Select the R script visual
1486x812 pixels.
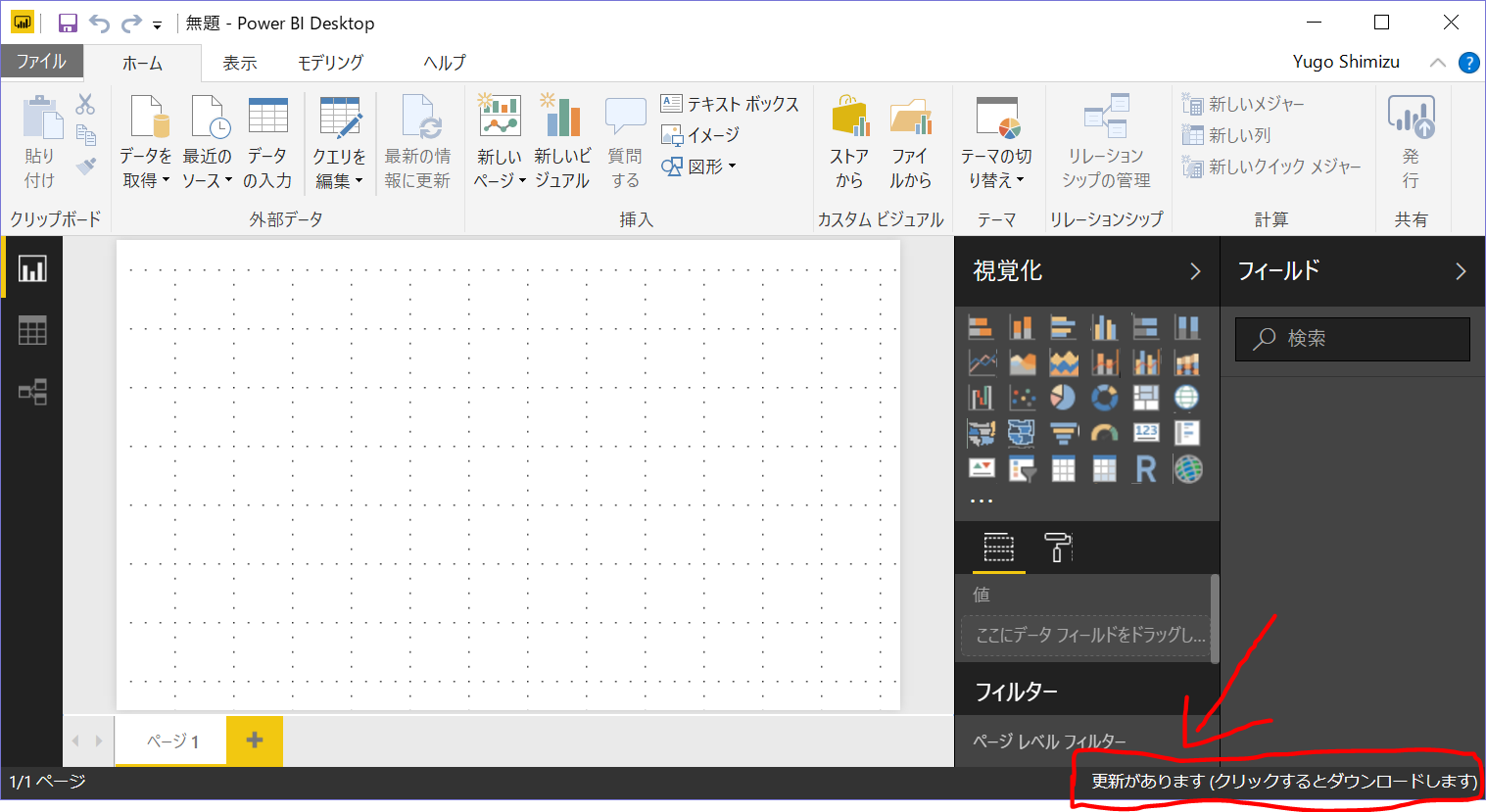[1146, 469]
